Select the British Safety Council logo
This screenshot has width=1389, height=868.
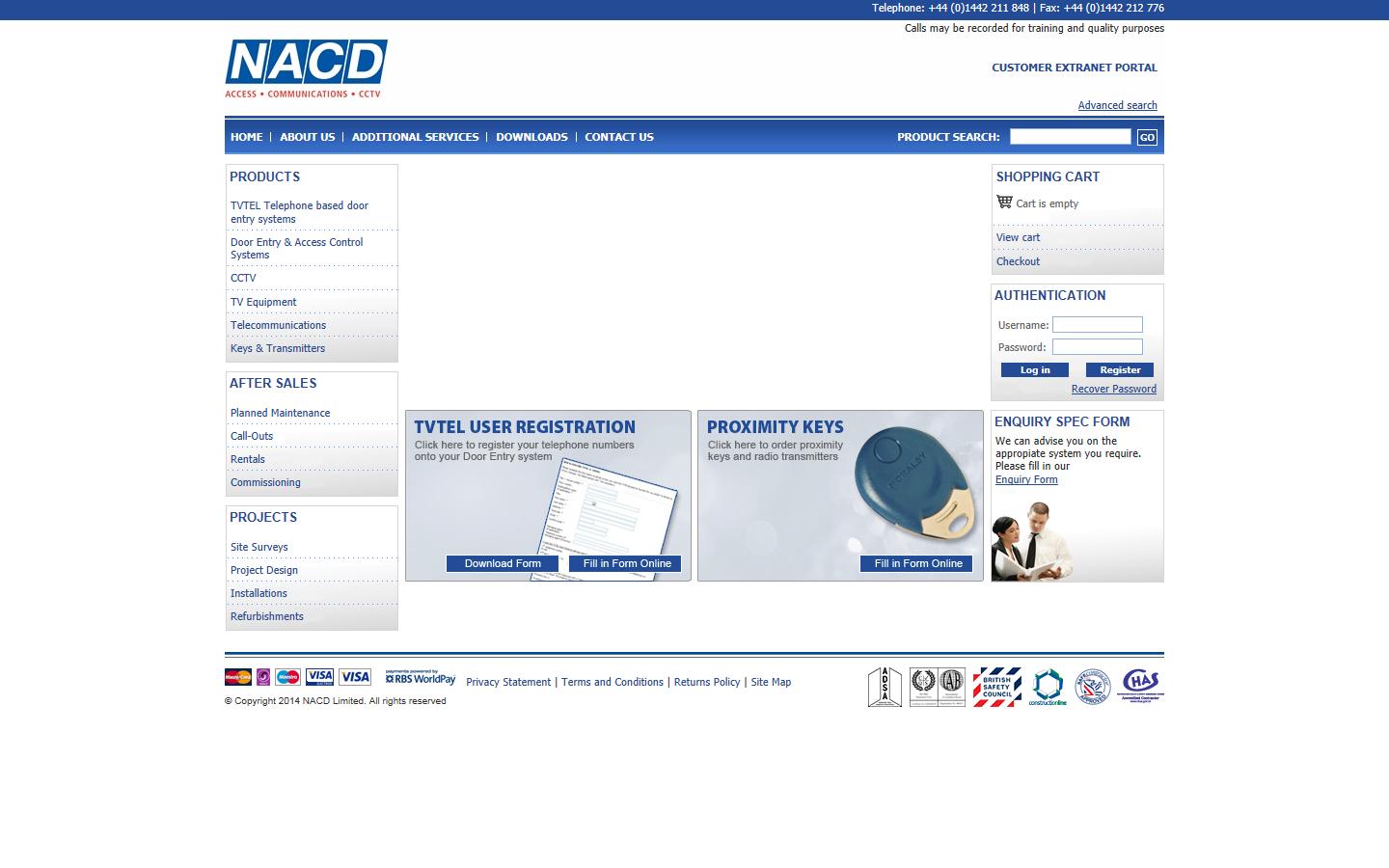click(x=996, y=686)
